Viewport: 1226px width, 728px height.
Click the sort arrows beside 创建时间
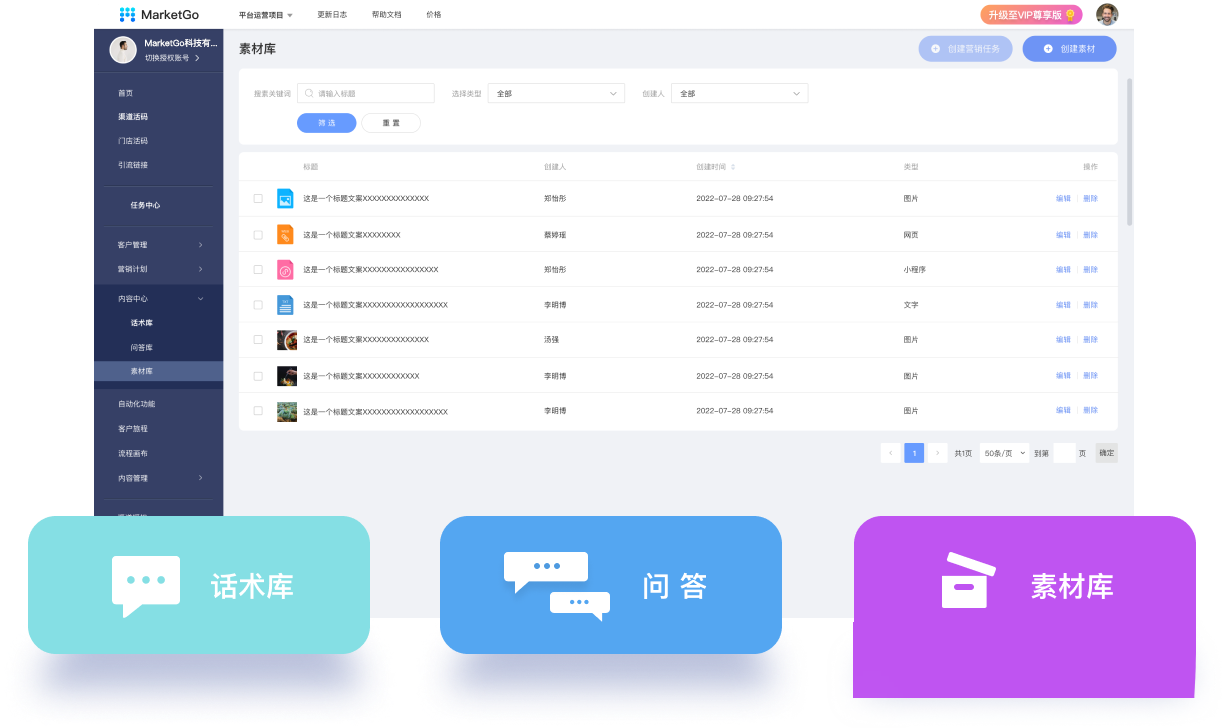733,167
